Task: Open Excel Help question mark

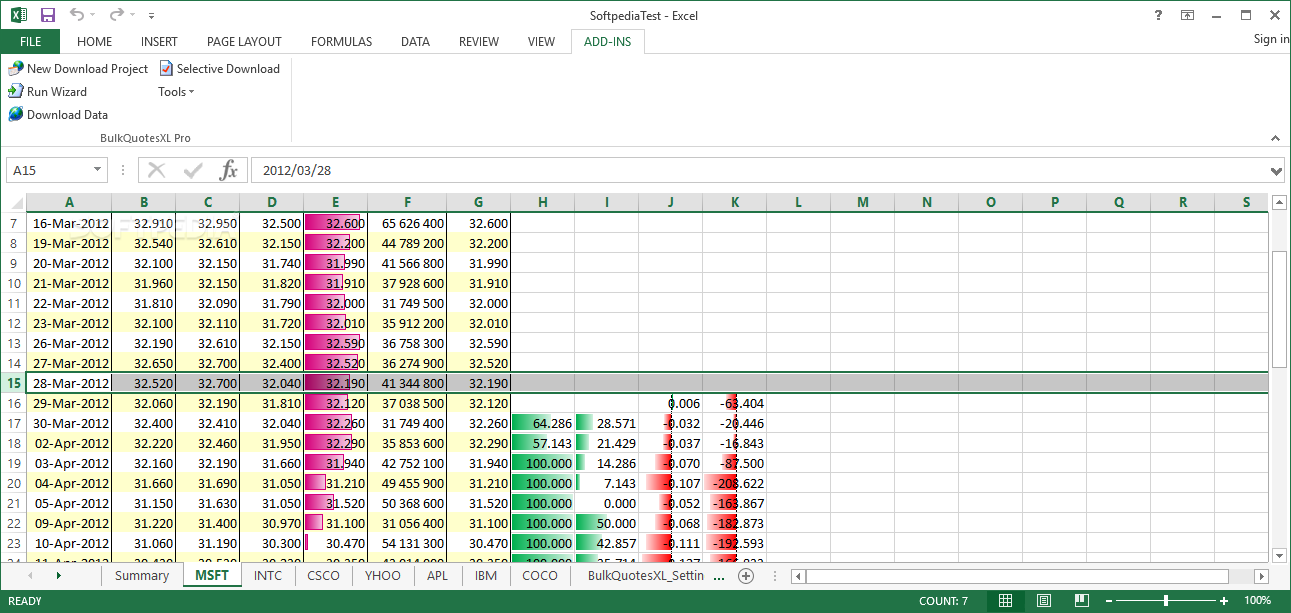Action: pyautogui.click(x=1157, y=15)
